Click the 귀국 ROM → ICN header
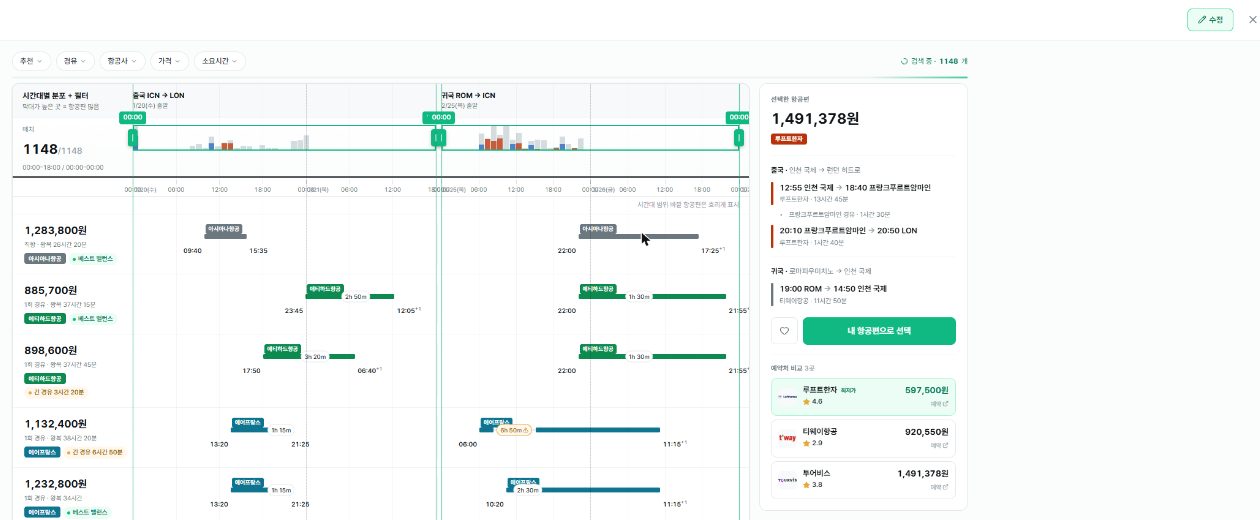The width and height of the screenshot is (1260, 520). 468,95
